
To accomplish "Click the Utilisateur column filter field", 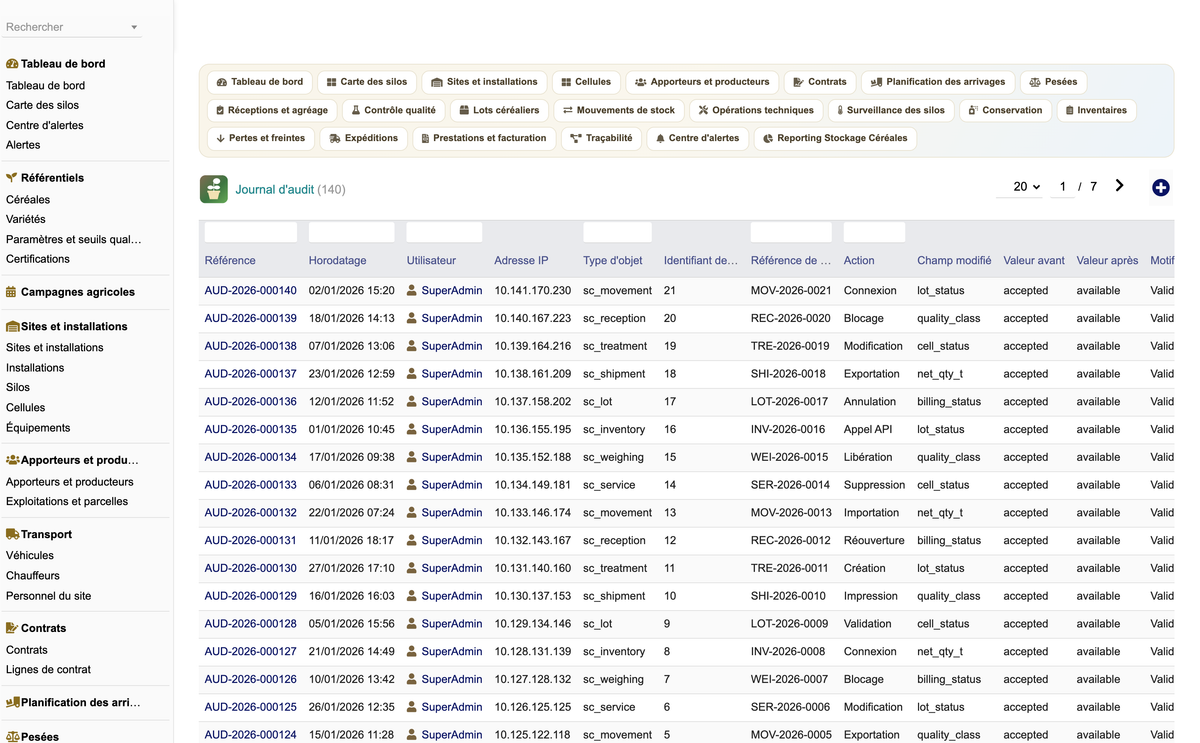I will tap(444, 232).
